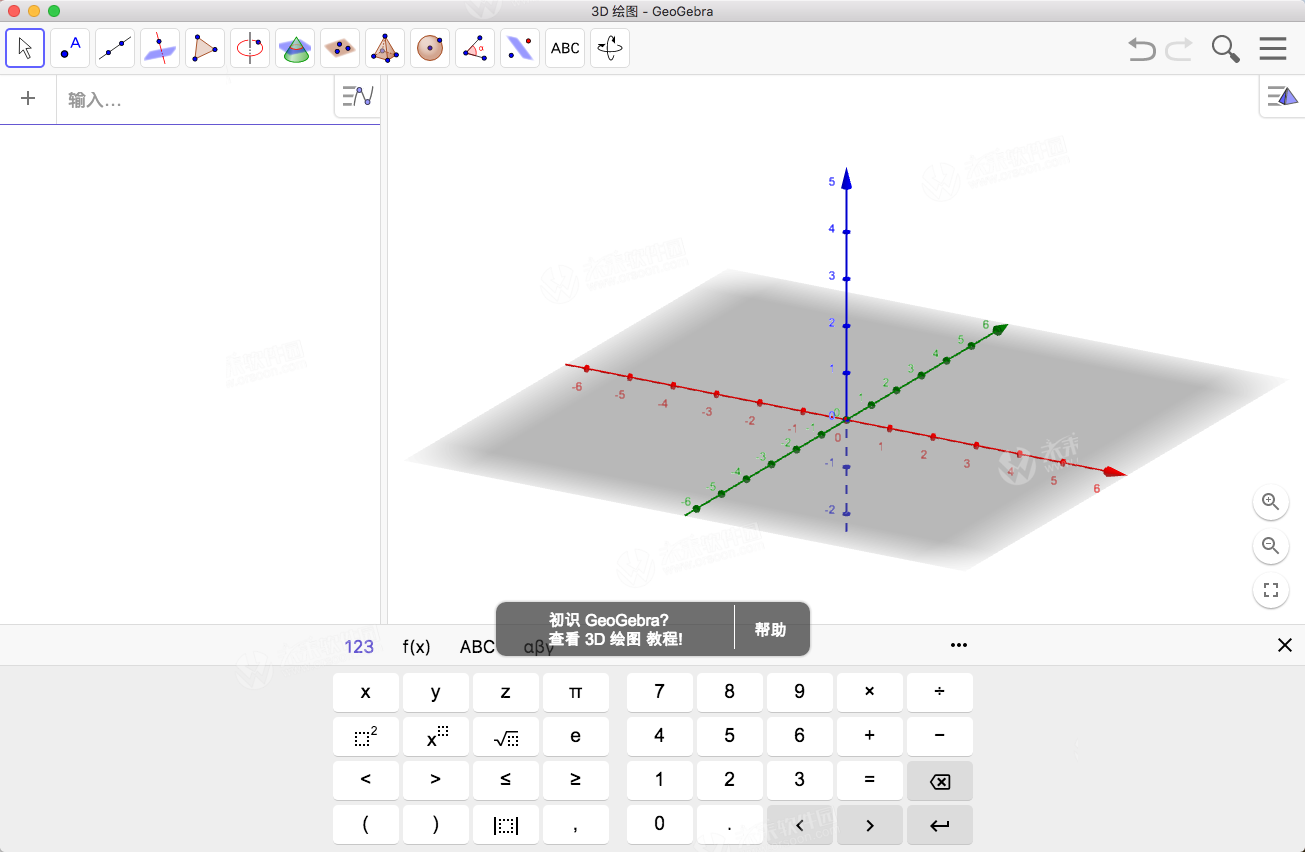Tap the number 3 key
The width and height of the screenshot is (1305, 852).
(x=800, y=780)
